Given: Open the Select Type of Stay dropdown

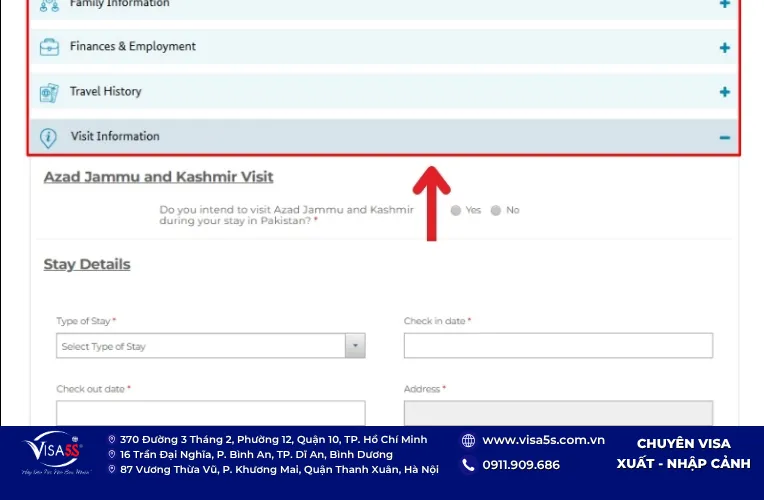Looking at the screenshot, I should coord(210,346).
